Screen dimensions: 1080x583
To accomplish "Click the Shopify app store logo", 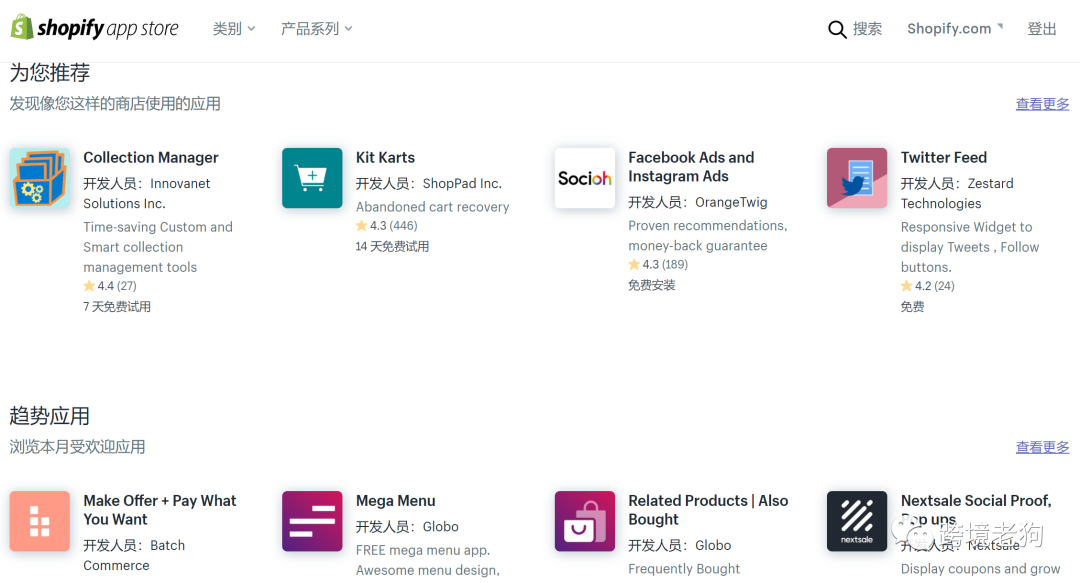I will tap(95, 28).
